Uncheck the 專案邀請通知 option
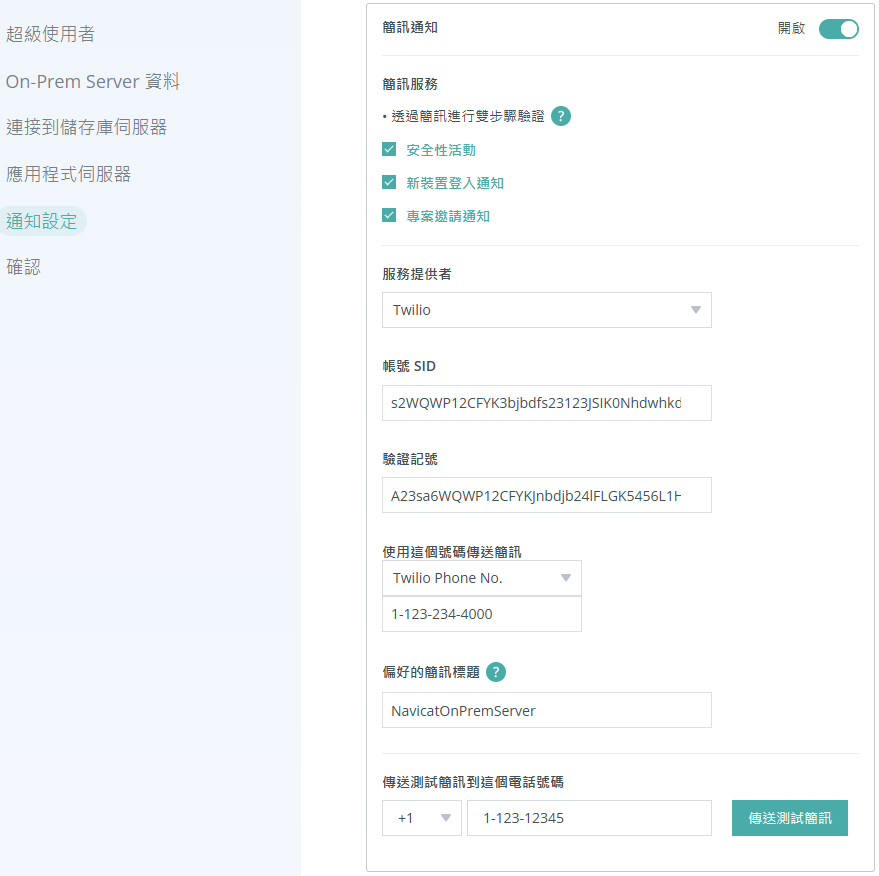This screenshot has height=876, width=879. click(389, 215)
